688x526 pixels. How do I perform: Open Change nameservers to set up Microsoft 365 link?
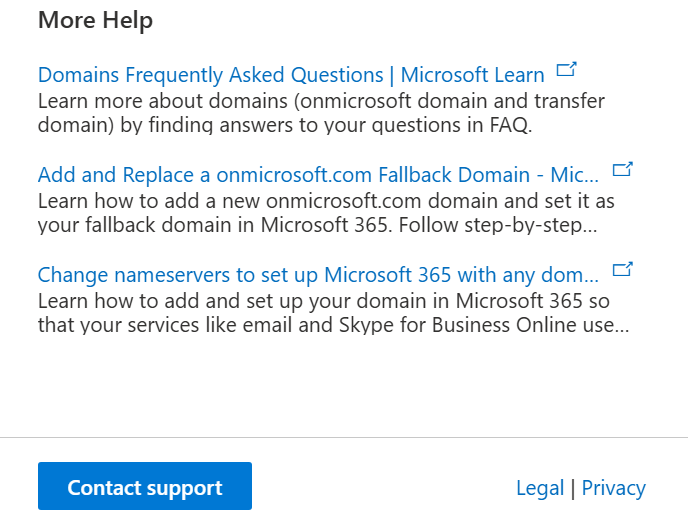318,275
